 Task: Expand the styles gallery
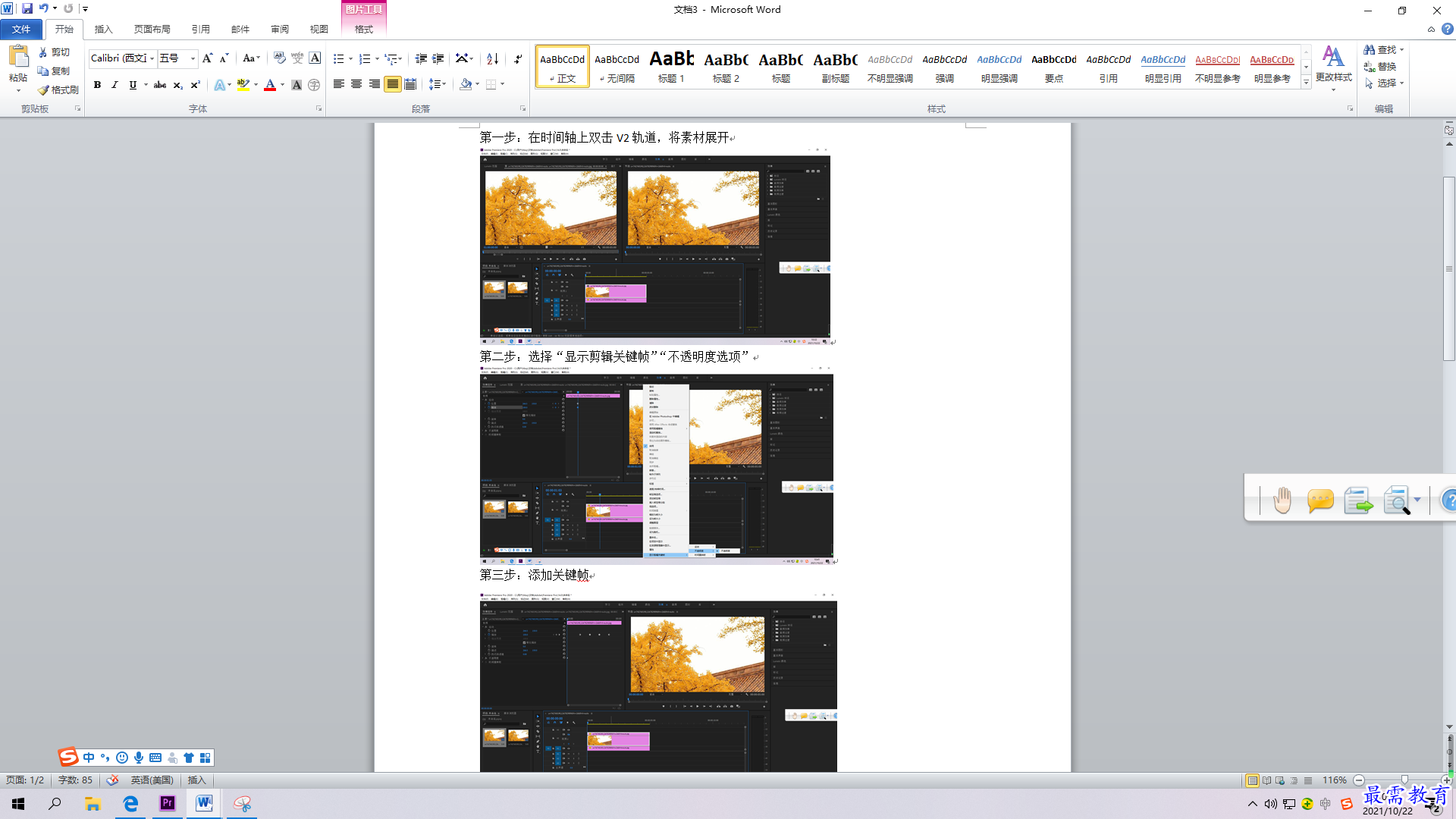[1306, 83]
